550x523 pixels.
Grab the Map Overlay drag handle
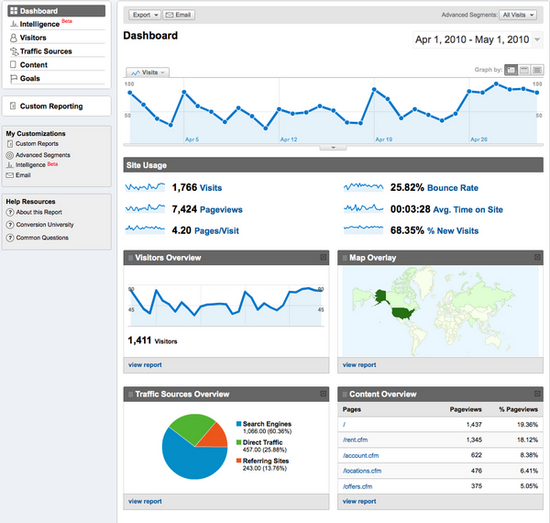[x=345, y=258]
